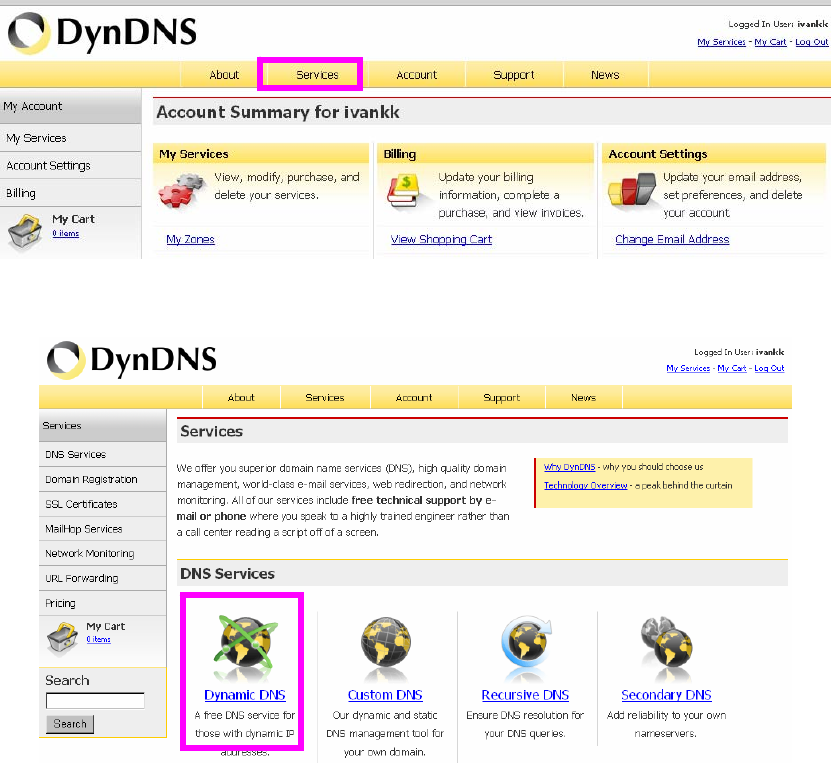Click the Account Settings bar chart icon
831x763 pixels.
pyautogui.click(x=632, y=189)
